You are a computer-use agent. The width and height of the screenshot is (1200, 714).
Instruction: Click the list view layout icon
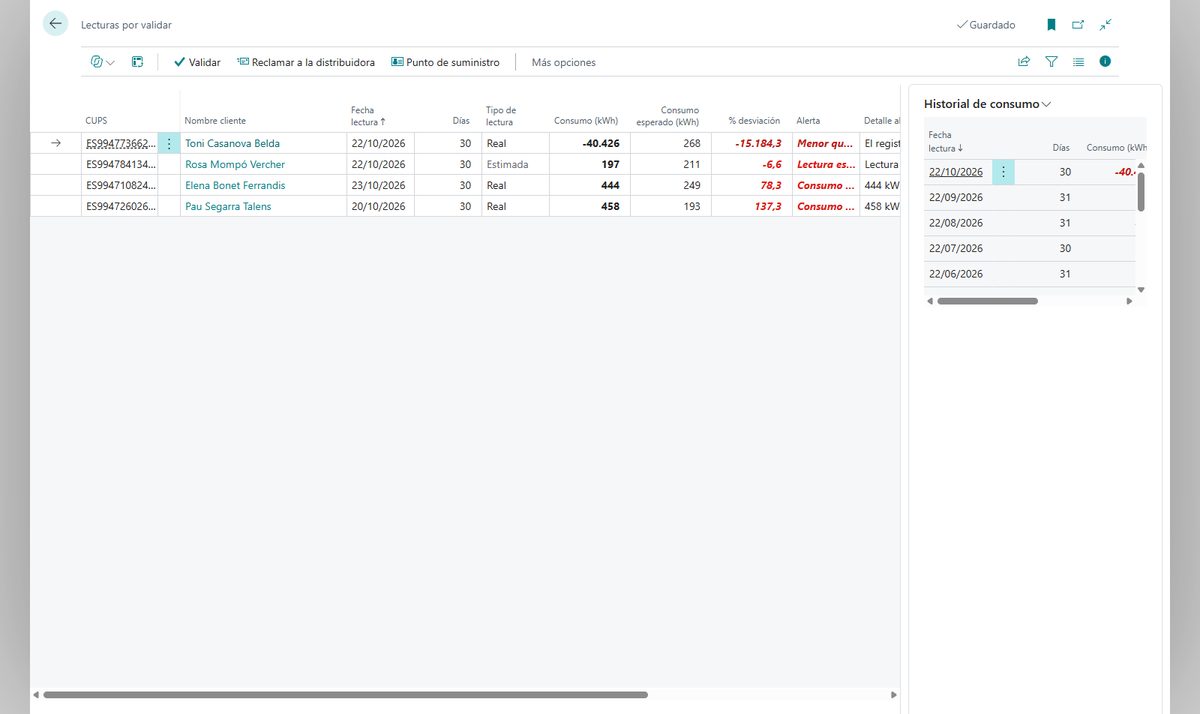tap(1078, 62)
